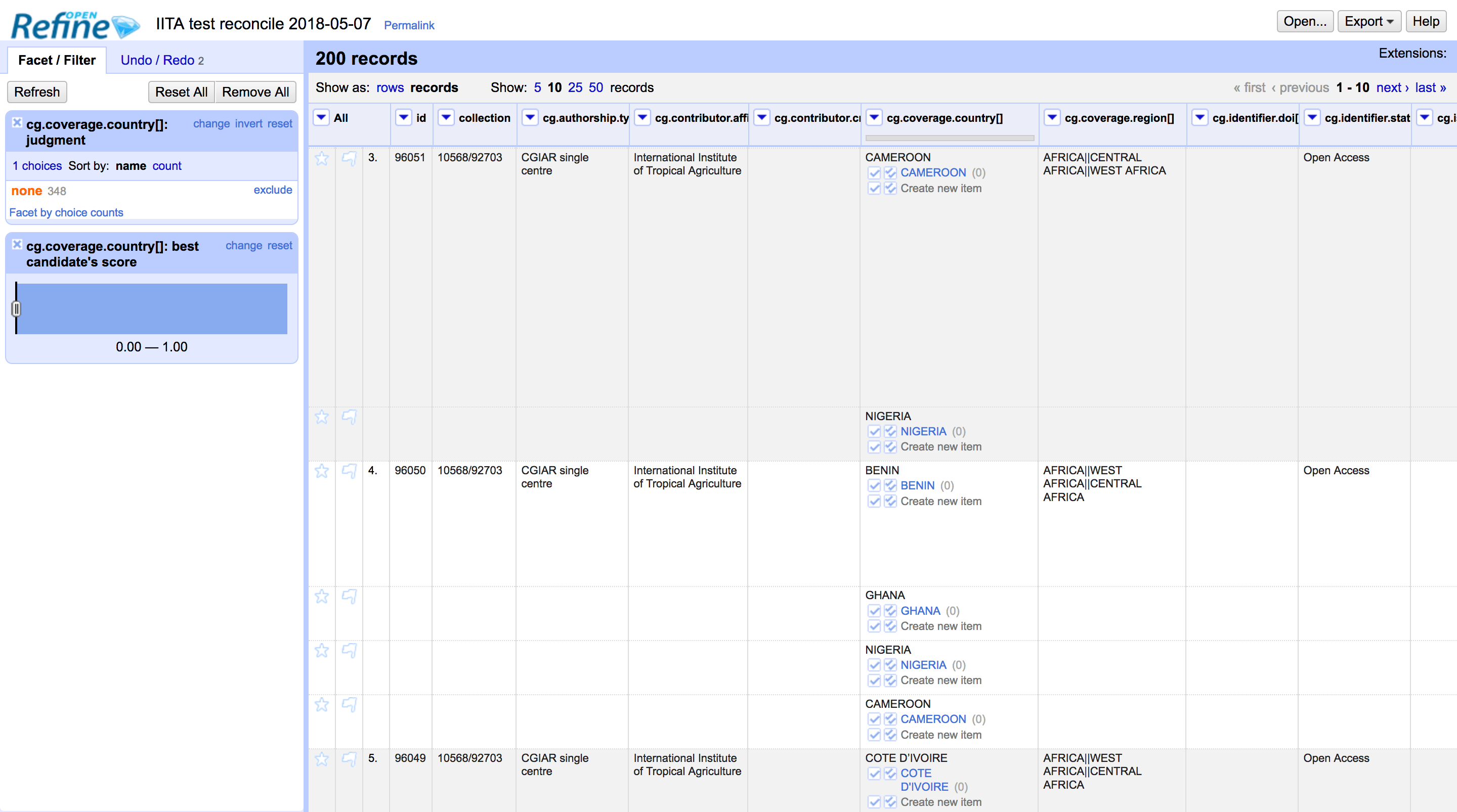The height and width of the screenshot is (812, 1457).
Task: Jump to the last page of records
Action: point(1431,87)
